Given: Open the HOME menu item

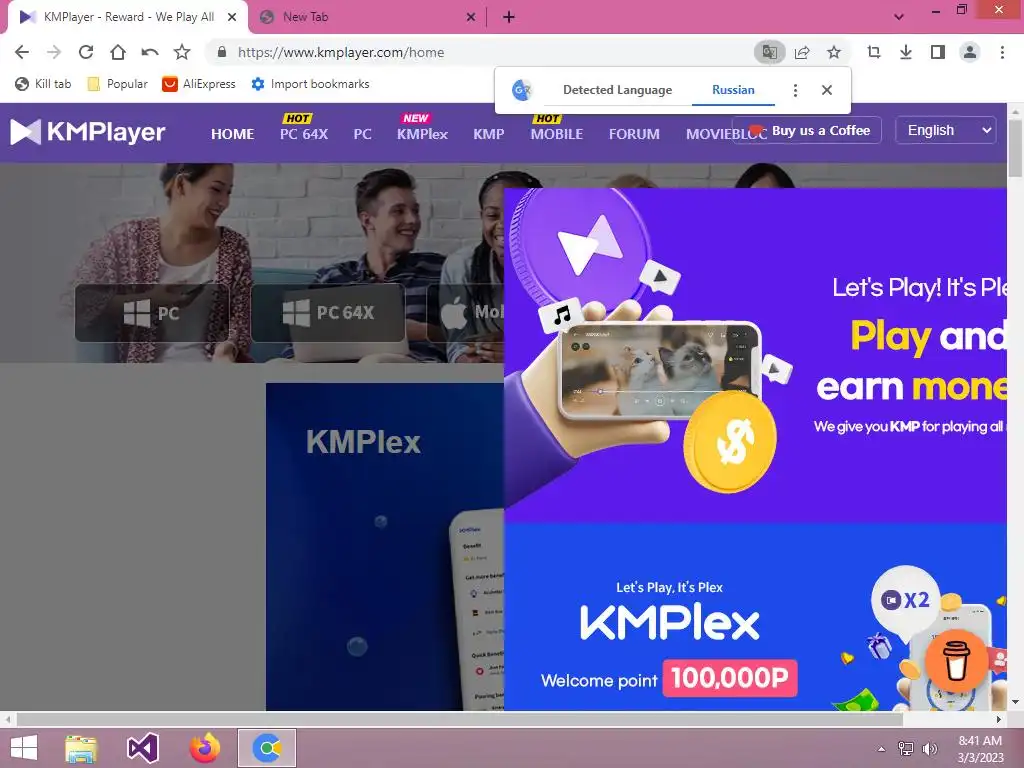Looking at the screenshot, I should tap(232, 134).
